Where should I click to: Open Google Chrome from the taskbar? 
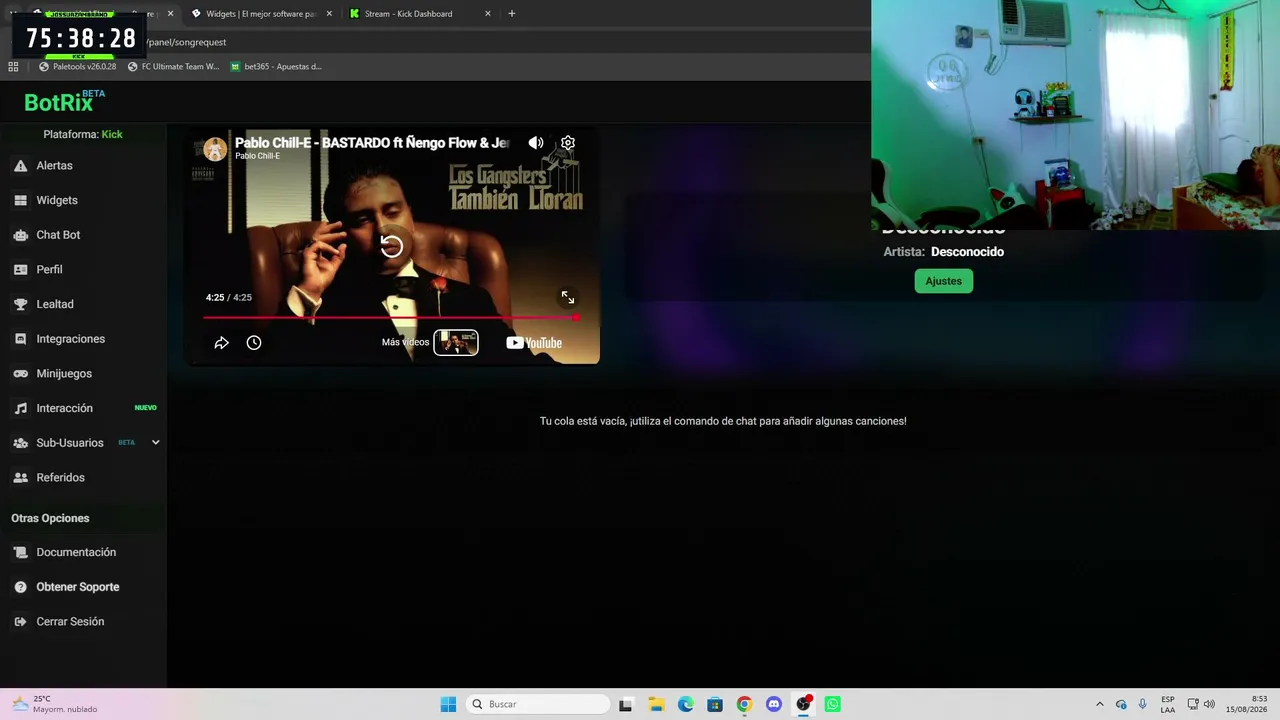point(744,704)
